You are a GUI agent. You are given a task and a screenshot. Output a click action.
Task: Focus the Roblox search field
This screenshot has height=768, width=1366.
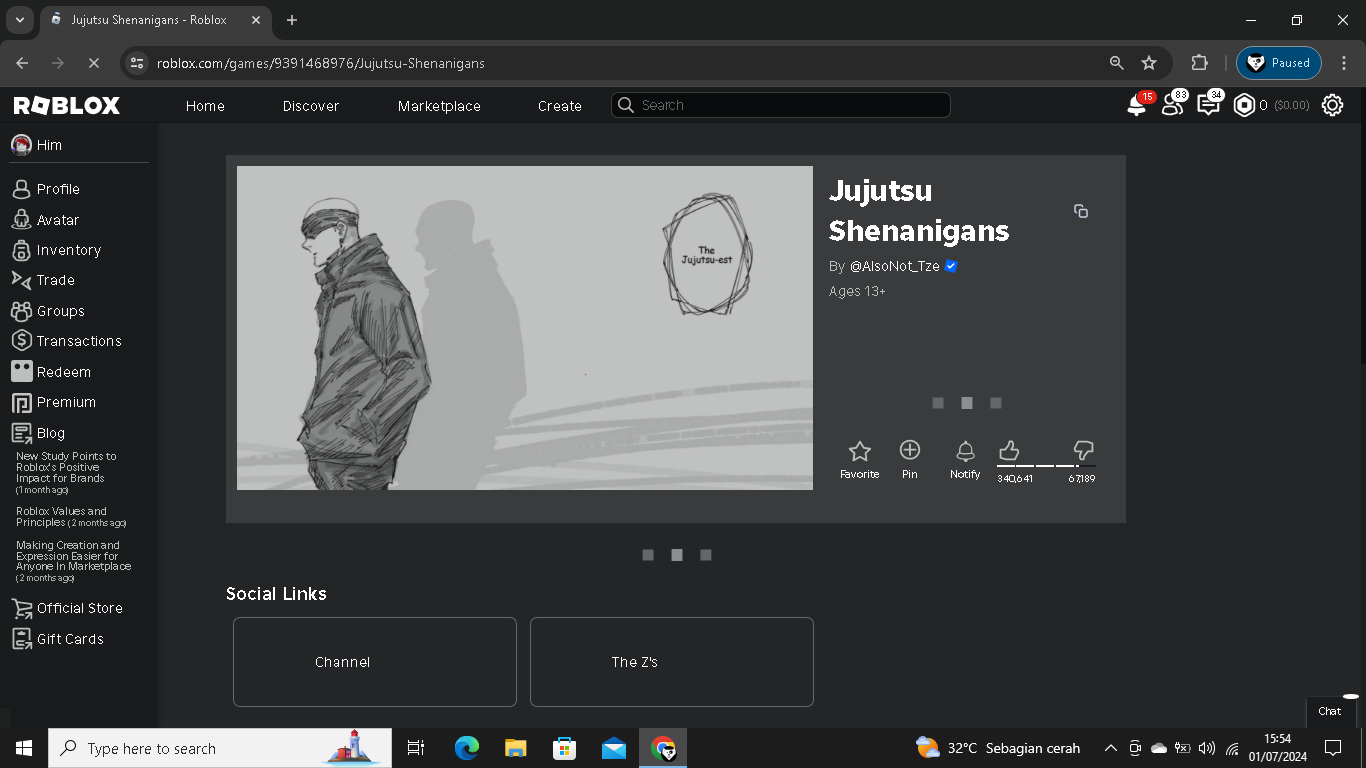point(781,105)
